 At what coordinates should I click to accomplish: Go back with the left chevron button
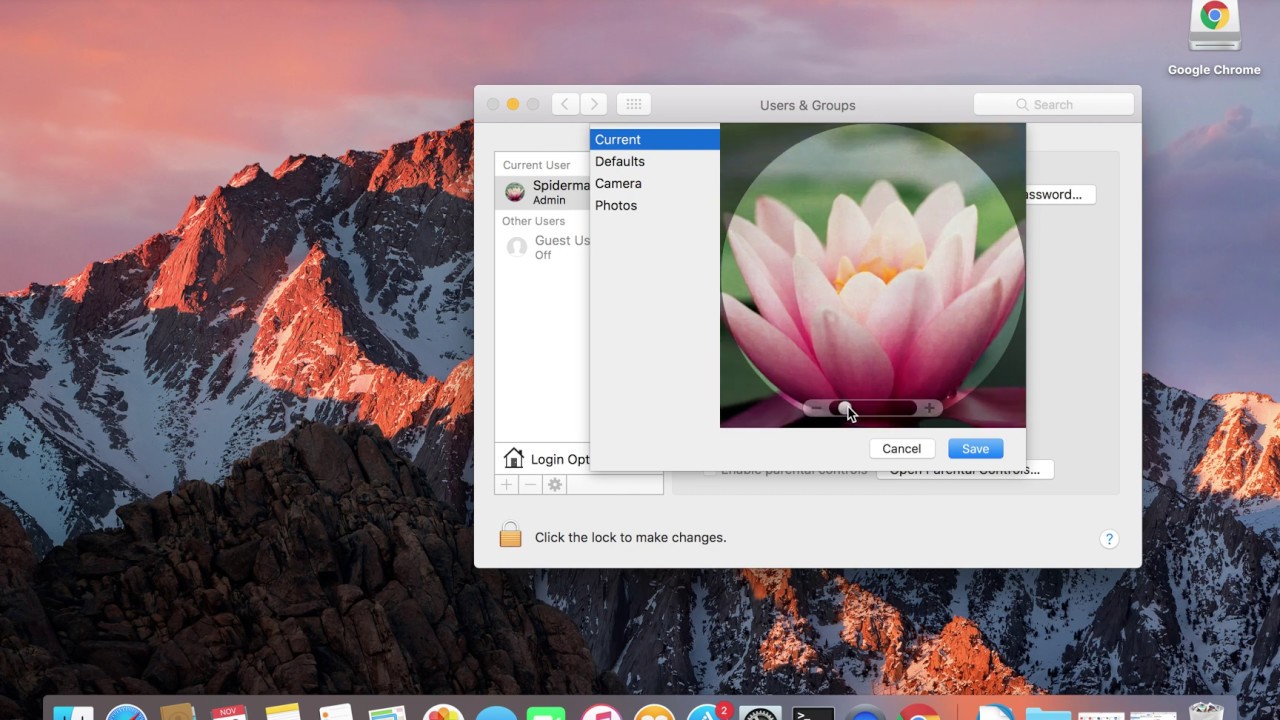(565, 104)
